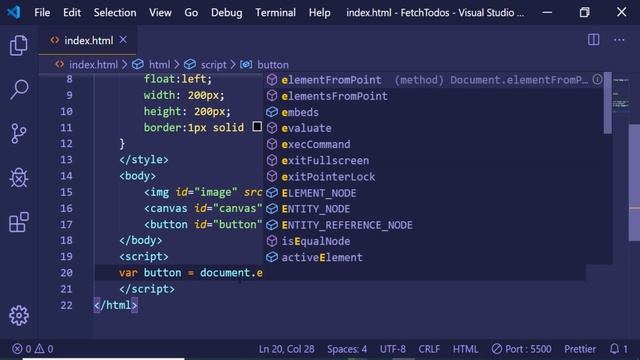Screen dimensions: 640x360
Task: Click Port : 5500 Live Server status
Action: pyautogui.click(x=521, y=349)
